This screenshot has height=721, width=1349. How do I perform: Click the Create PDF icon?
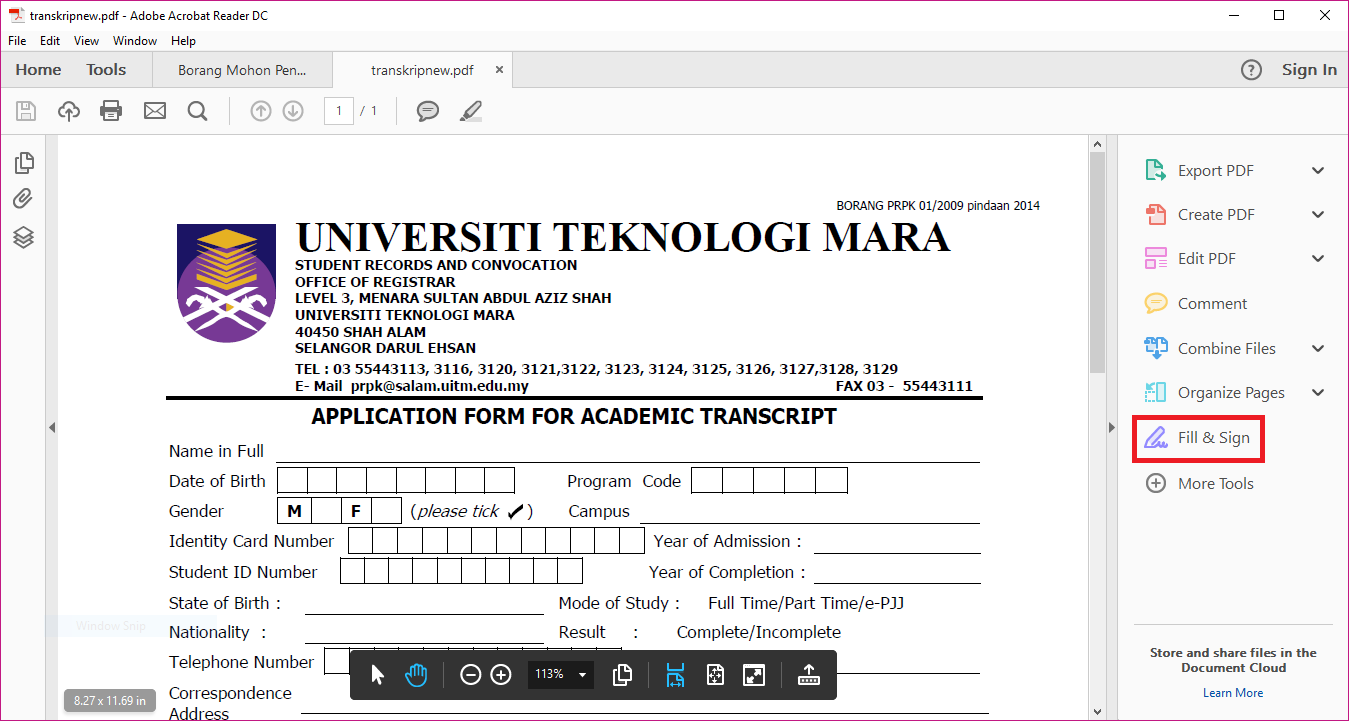[1155, 214]
